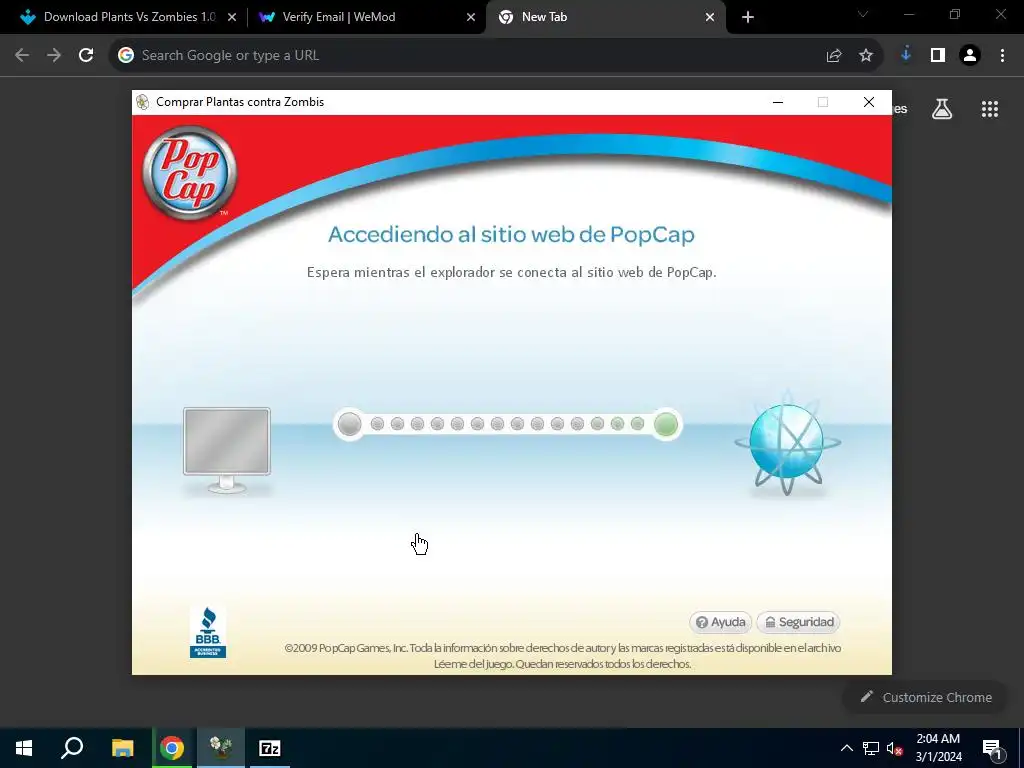The width and height of the screenshot is (1024, 768).
Task: Click Chrome icon in the taskbar
Action: [172, 748]
